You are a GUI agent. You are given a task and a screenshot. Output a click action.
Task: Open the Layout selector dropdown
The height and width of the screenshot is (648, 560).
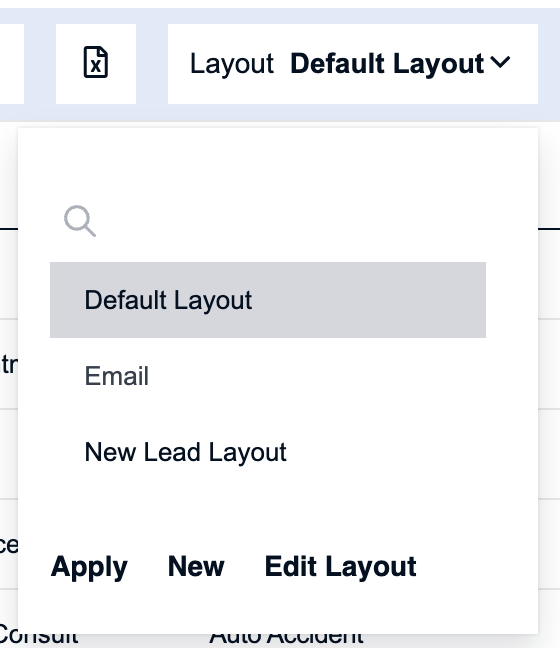pyautogui.click(x=353, y=64)
